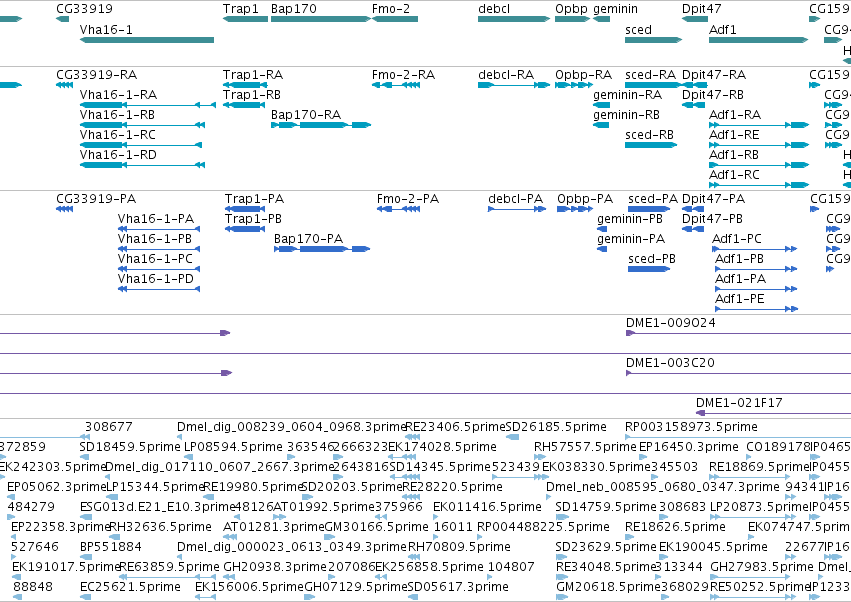This screenshot has width=851, height=602.
Task: Select the Bap170-PA protein label
Action: 308,239
